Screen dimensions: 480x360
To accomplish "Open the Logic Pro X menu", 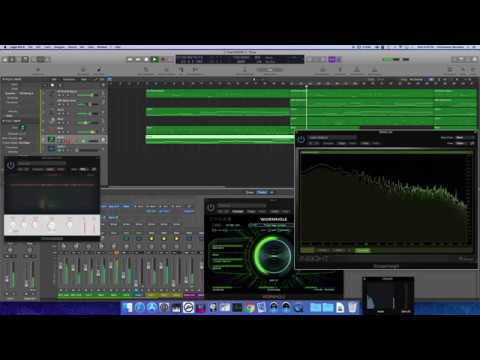I will point(17,47).
